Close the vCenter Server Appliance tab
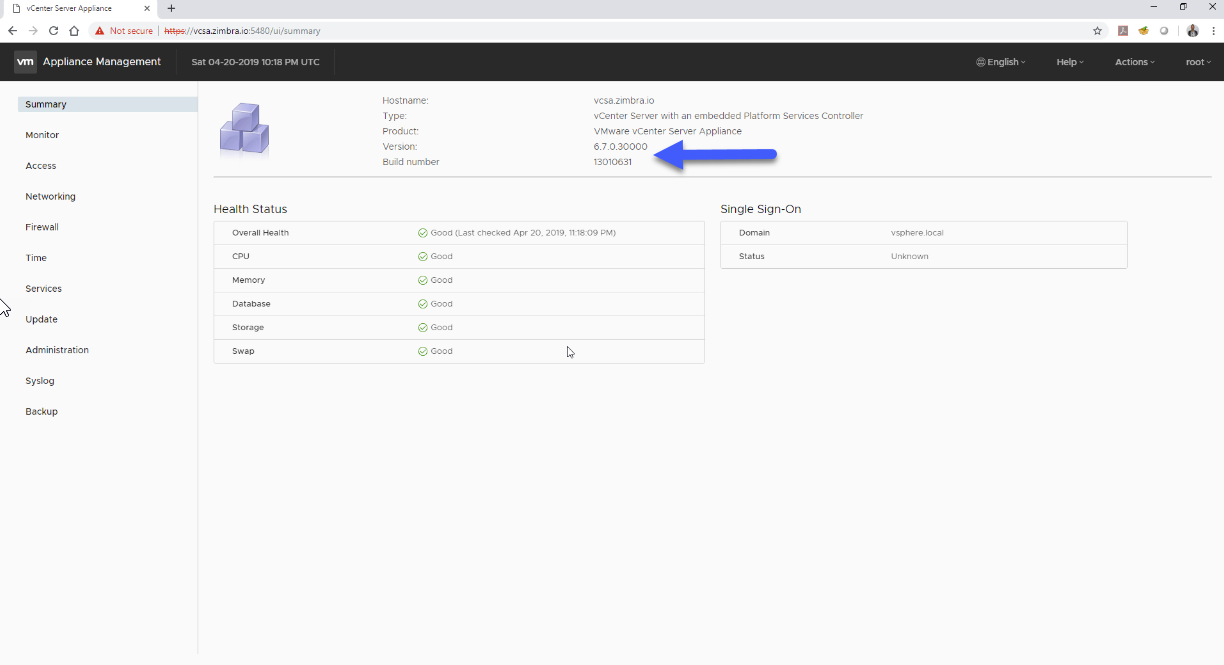Image resolution: width=1224 pixels, height=665 pixels. pyautogui.click(x=147, y=8)
